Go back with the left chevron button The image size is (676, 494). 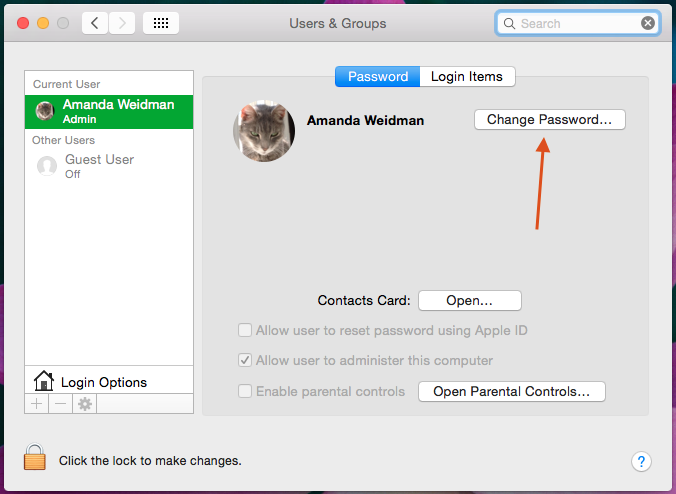(95, 23)
